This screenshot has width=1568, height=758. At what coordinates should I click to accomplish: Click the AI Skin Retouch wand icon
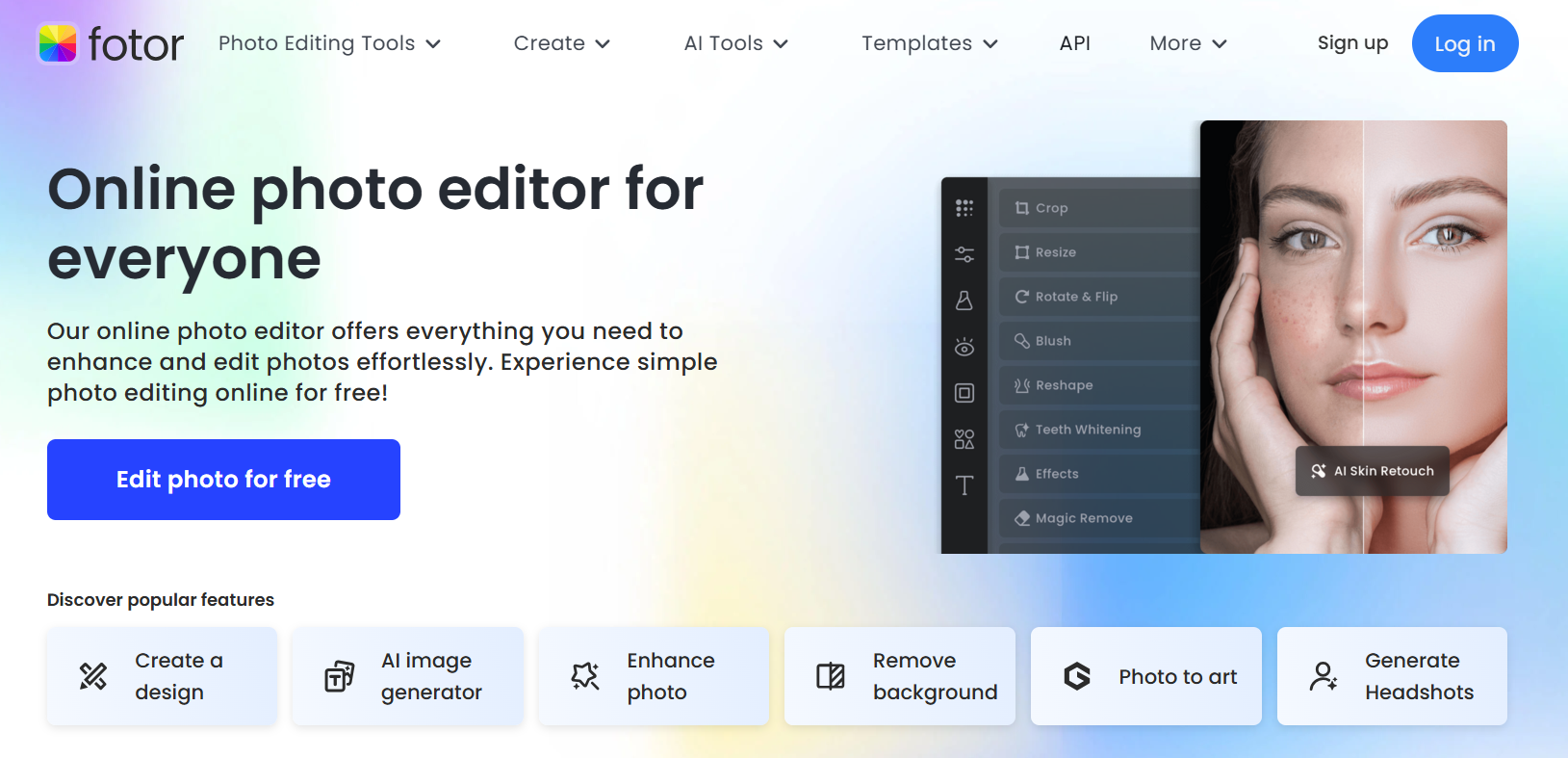pyautogui.click(x=1319, y=471)
